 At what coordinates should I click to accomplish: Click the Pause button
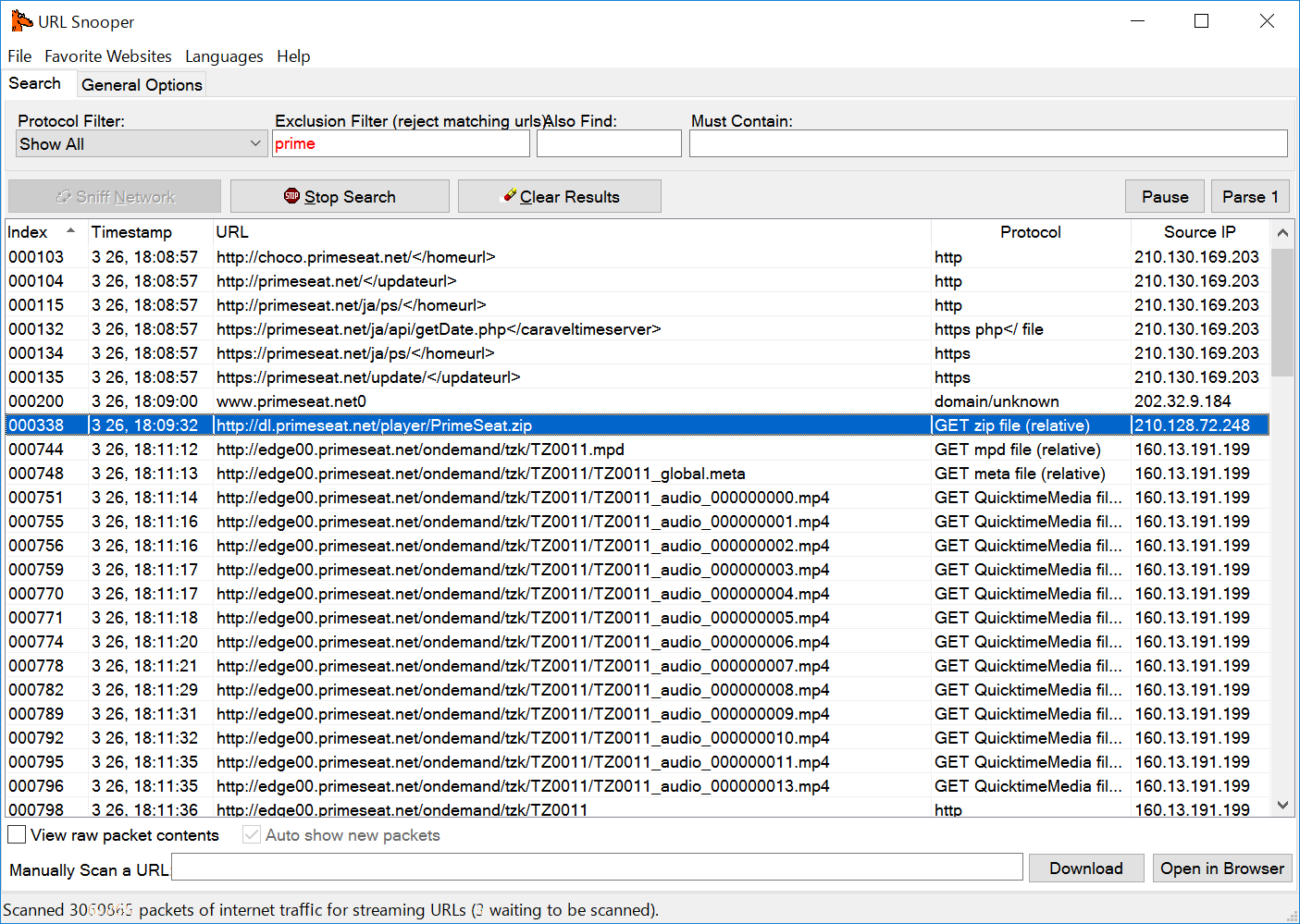(1165, 196)
